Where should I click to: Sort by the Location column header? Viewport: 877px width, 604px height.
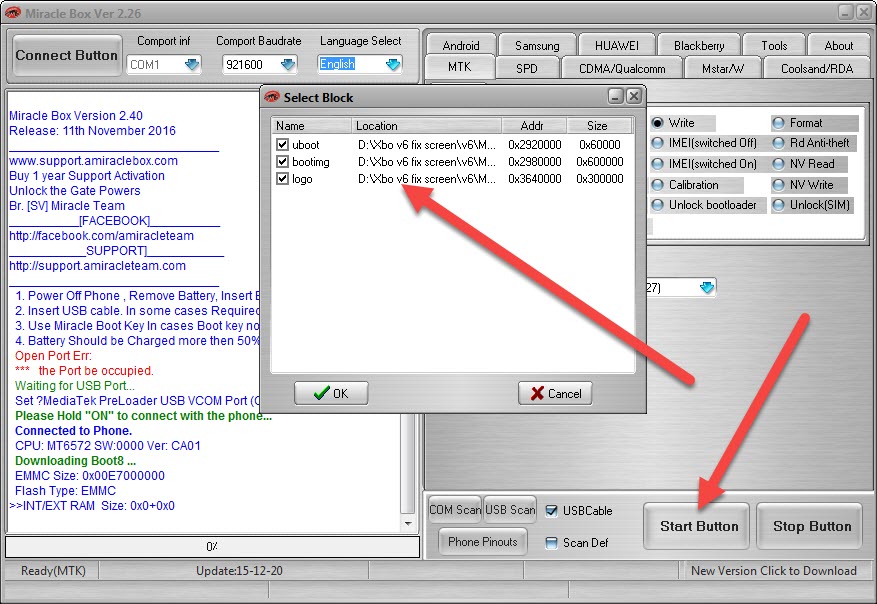click(427, 126)
